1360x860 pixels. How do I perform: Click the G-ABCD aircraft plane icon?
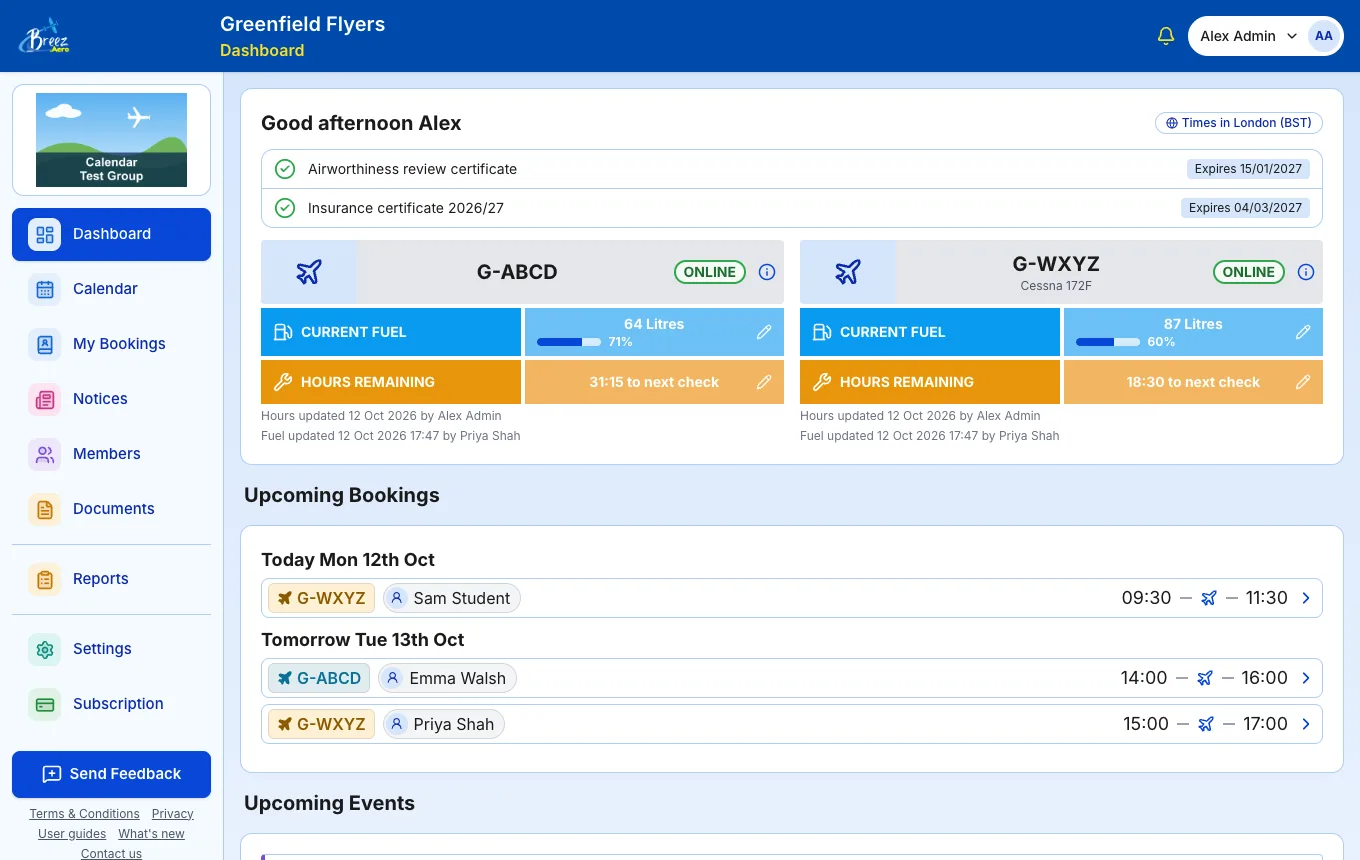coord(309,272)
